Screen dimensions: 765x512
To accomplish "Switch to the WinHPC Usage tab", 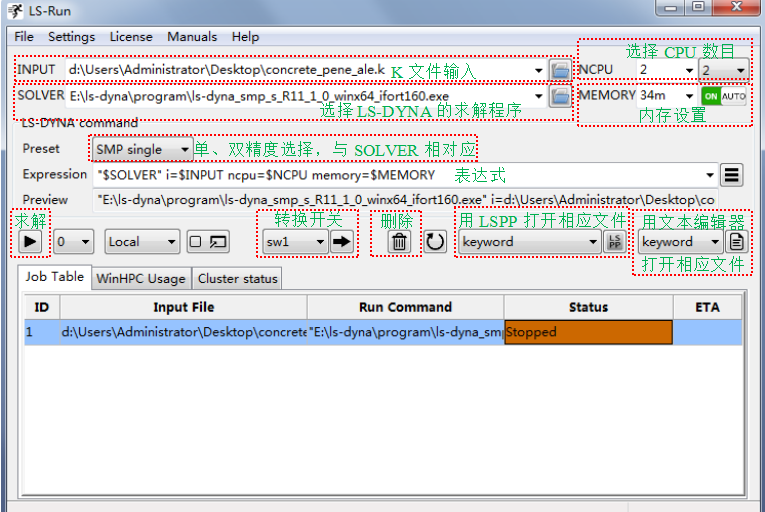I will 140,279.
